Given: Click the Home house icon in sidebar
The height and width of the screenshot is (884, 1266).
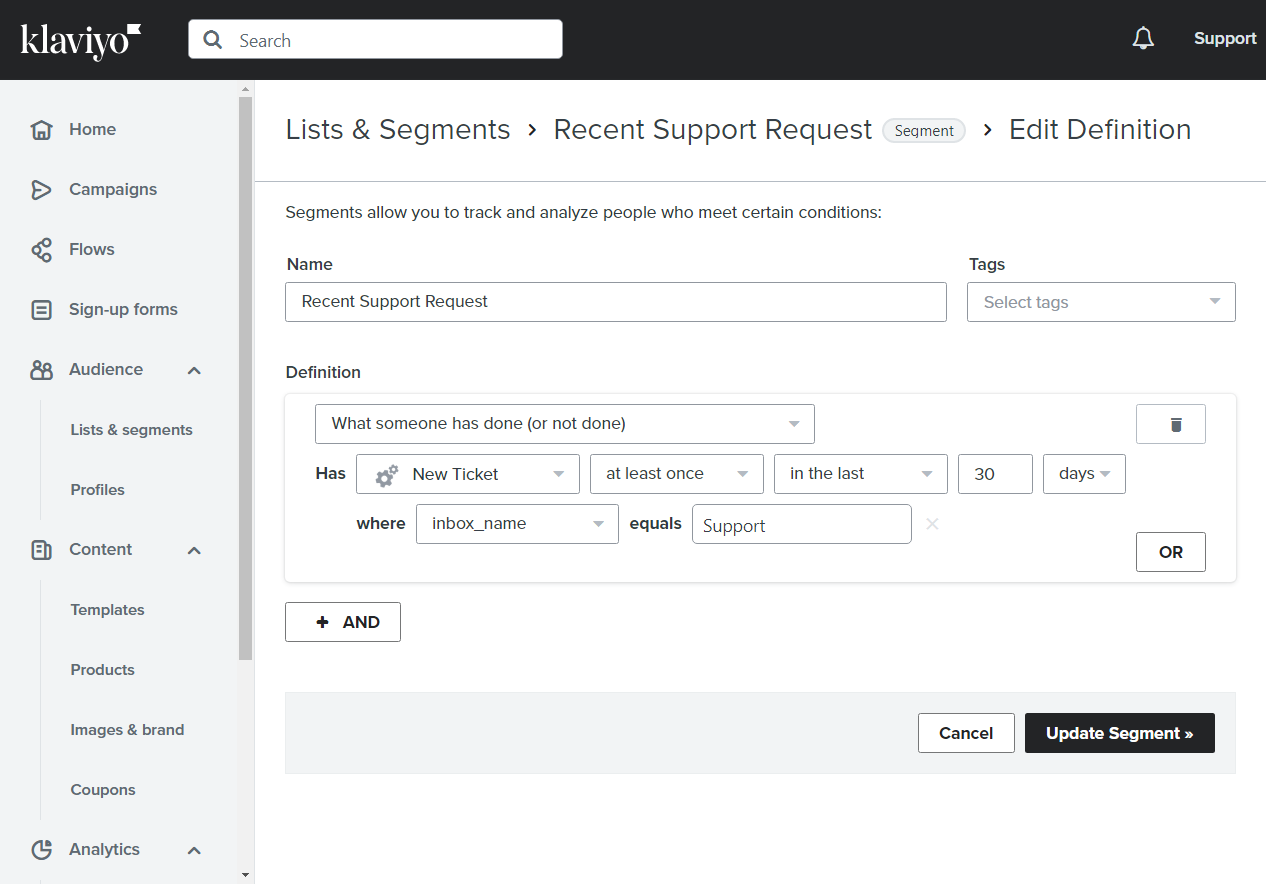Looking at the screenshot, I should 41,130.
